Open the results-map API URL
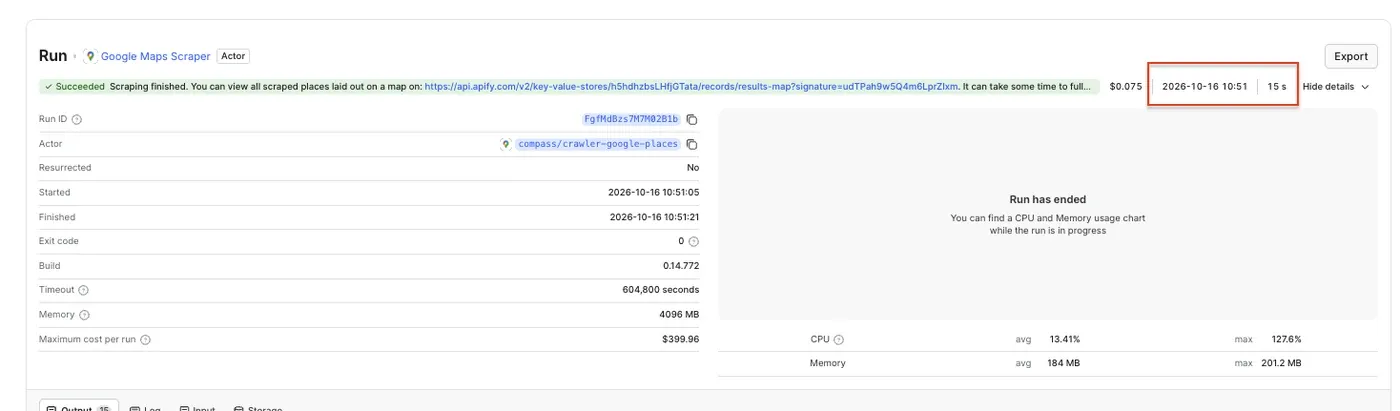1400x411 pixels. click(692, 87)
